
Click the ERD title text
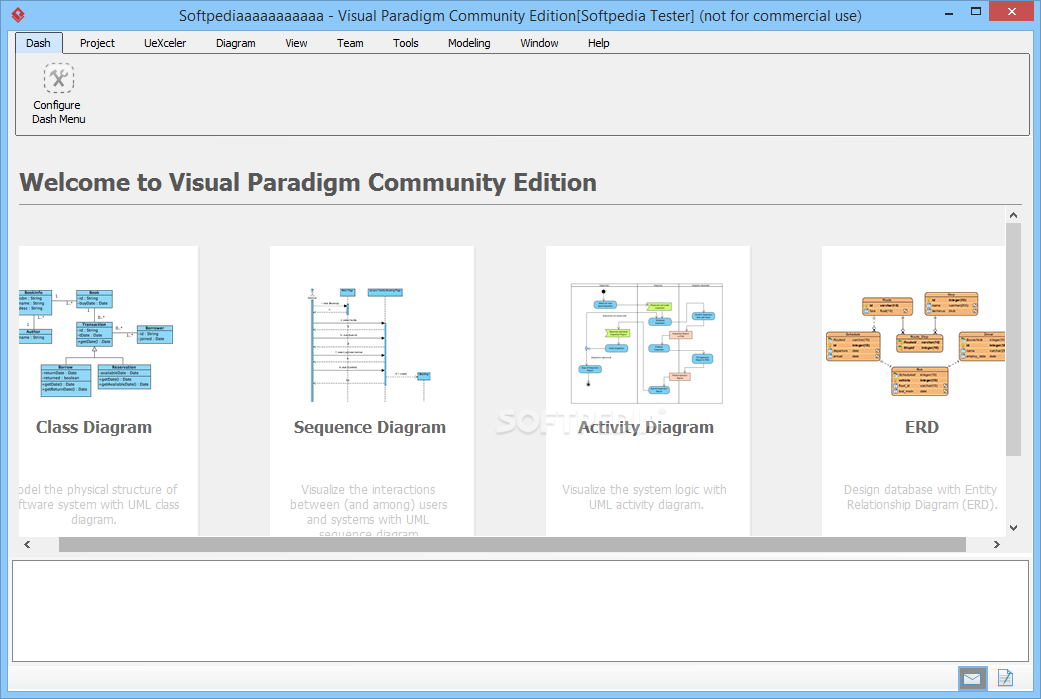click(921, 427)
